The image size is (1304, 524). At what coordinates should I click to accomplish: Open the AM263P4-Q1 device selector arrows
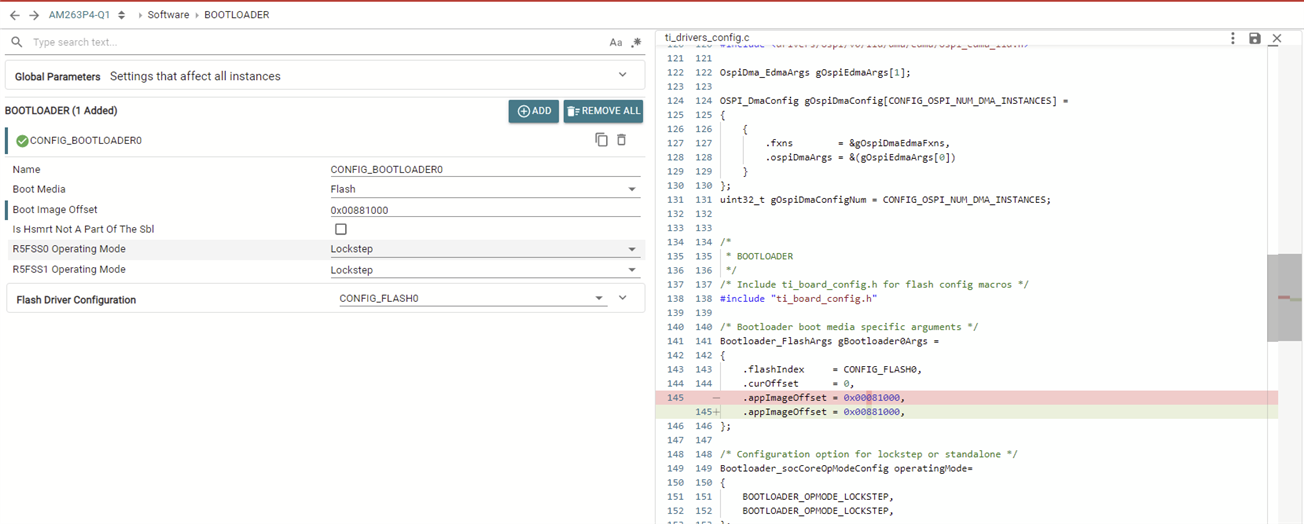tap(122, 15)
